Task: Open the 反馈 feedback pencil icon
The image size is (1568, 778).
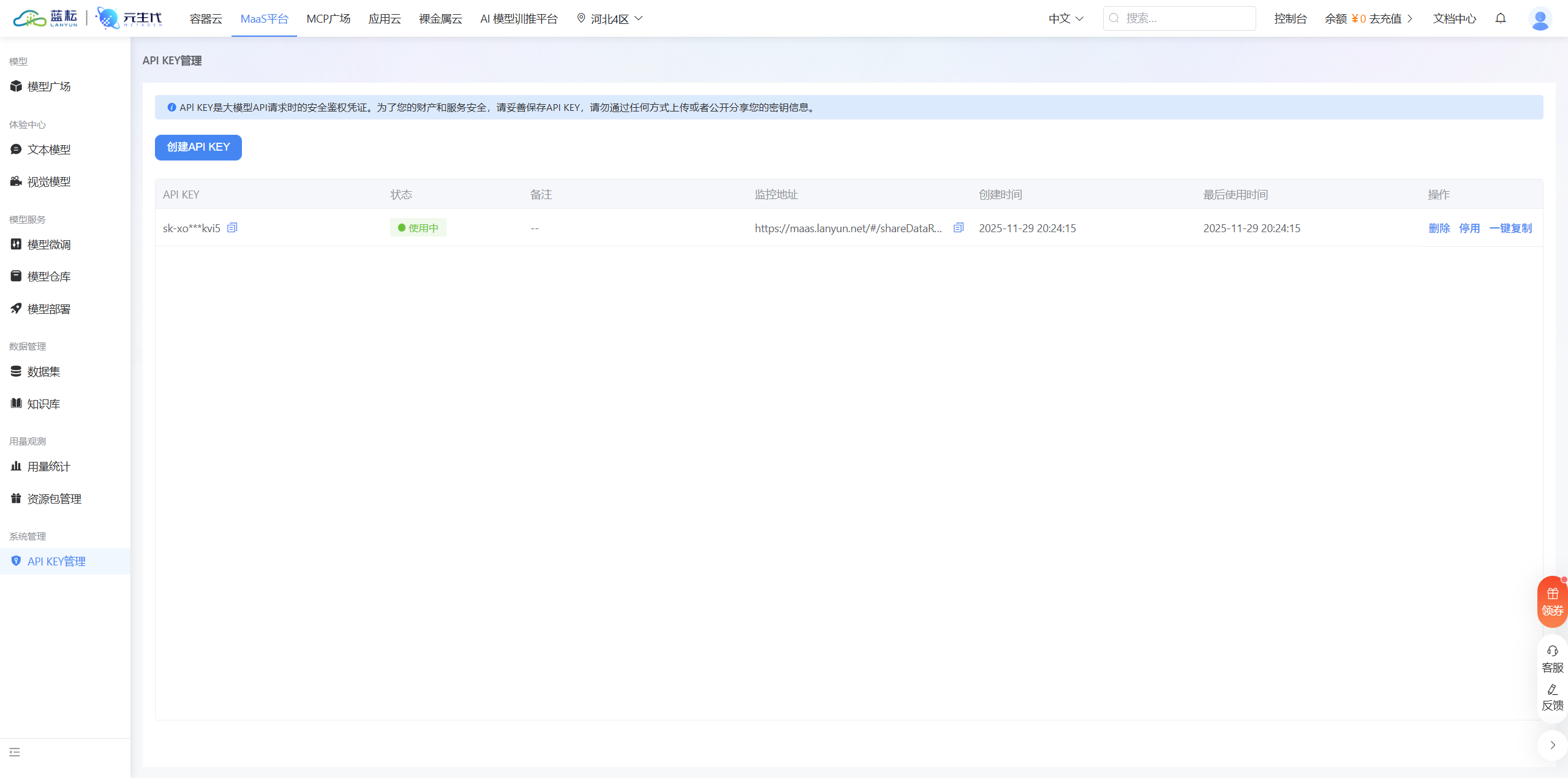Action: (1552, 697)
